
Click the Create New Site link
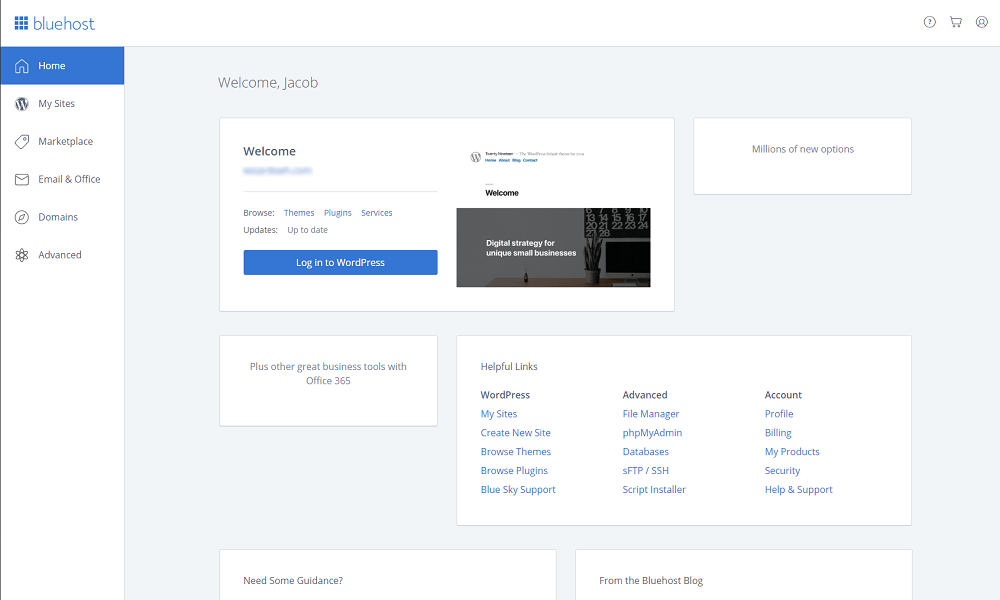(515, 433)
